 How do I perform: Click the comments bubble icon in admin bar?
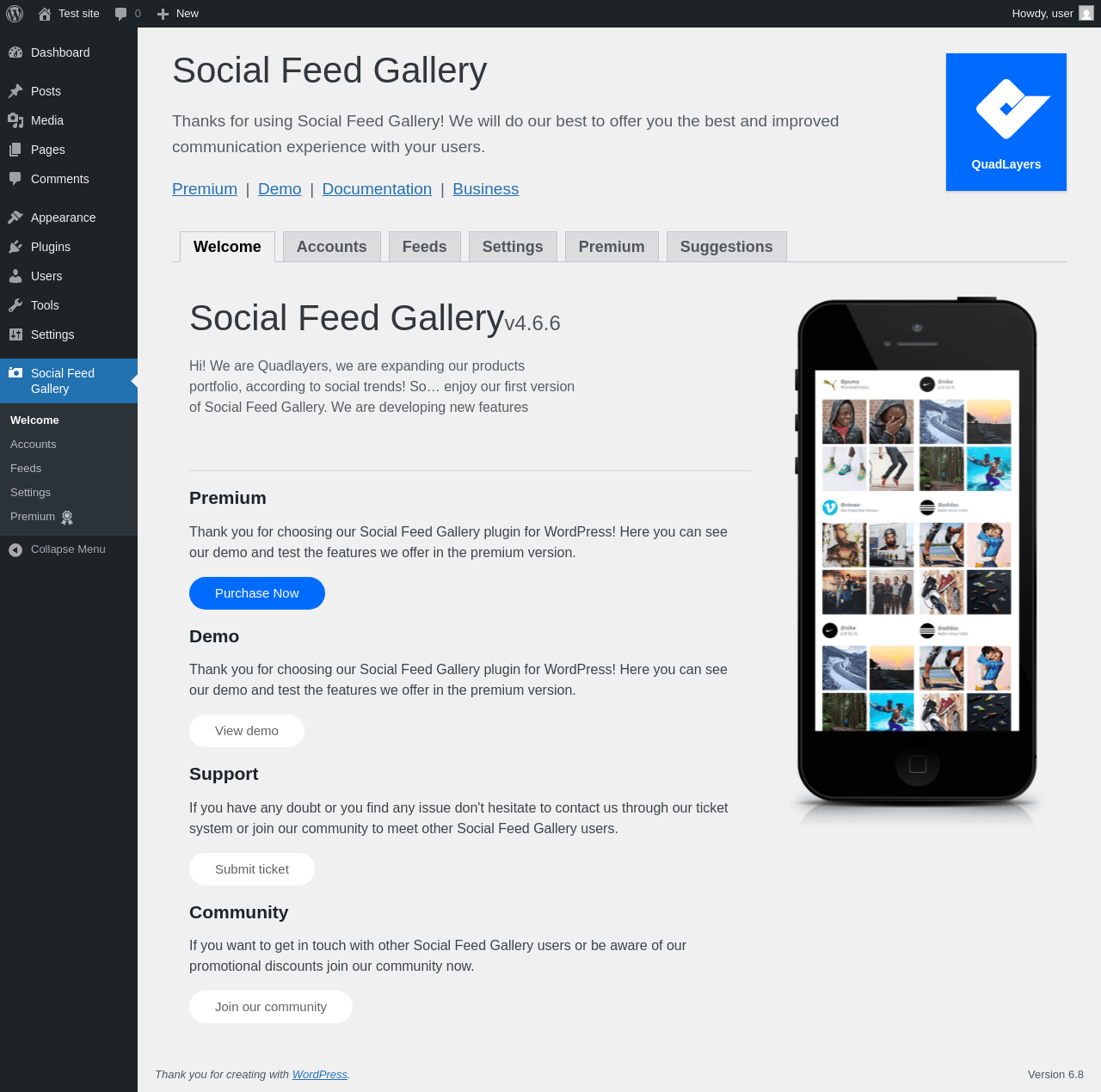pyautogui.click(x=121, y=14)
